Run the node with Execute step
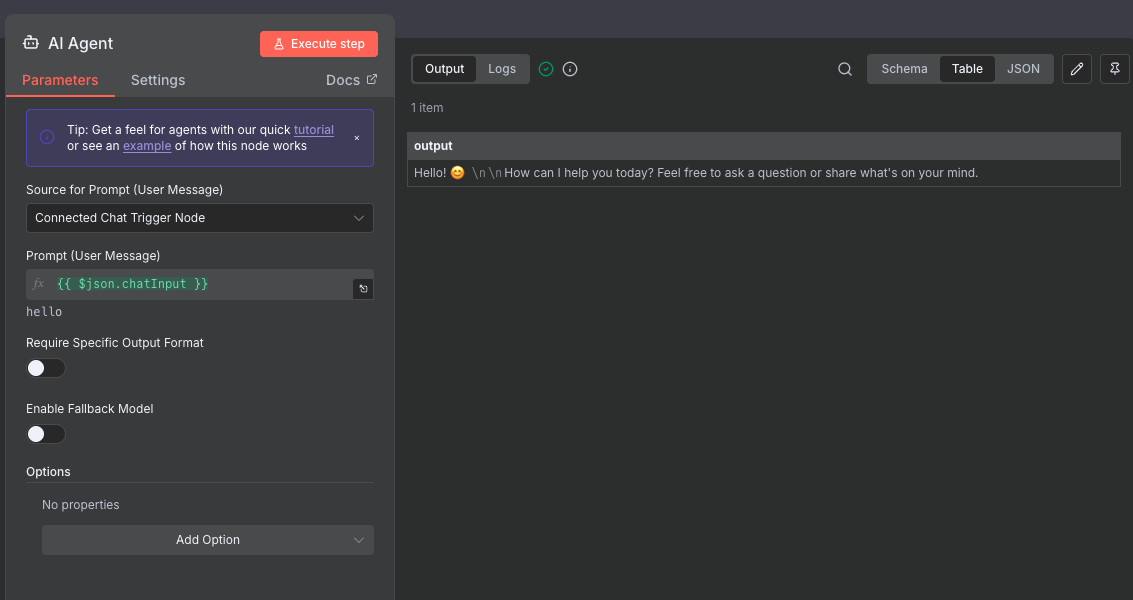This screenshot has height=600, width=1133. point(319,44)
